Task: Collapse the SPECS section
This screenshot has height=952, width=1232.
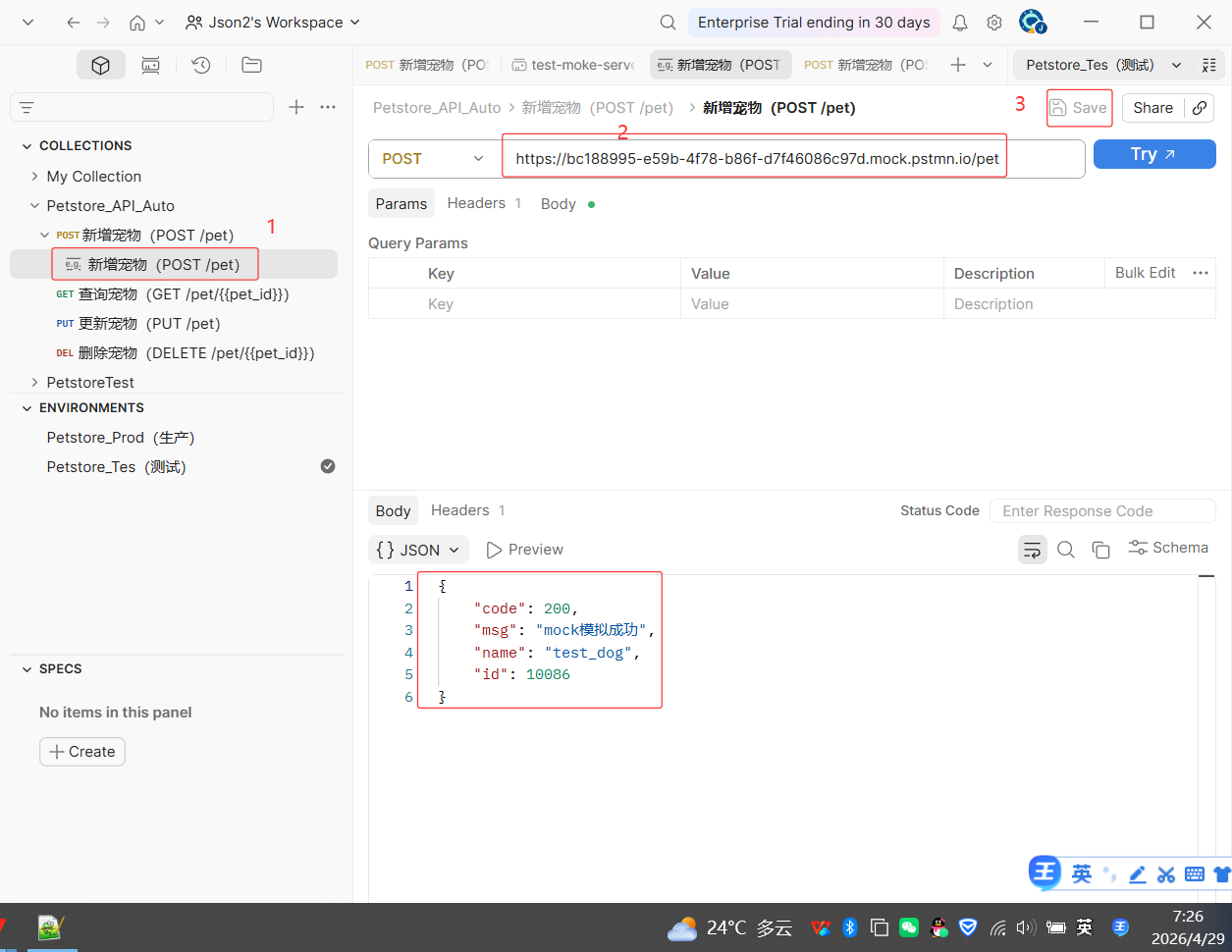Action: coord(27,668)
